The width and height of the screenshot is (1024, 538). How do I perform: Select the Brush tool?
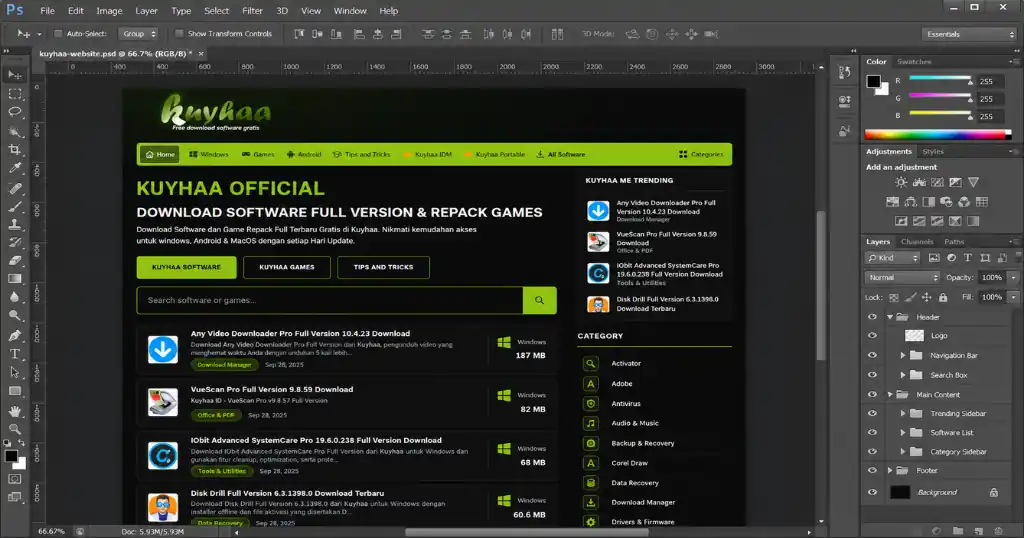tap(14, 206)
